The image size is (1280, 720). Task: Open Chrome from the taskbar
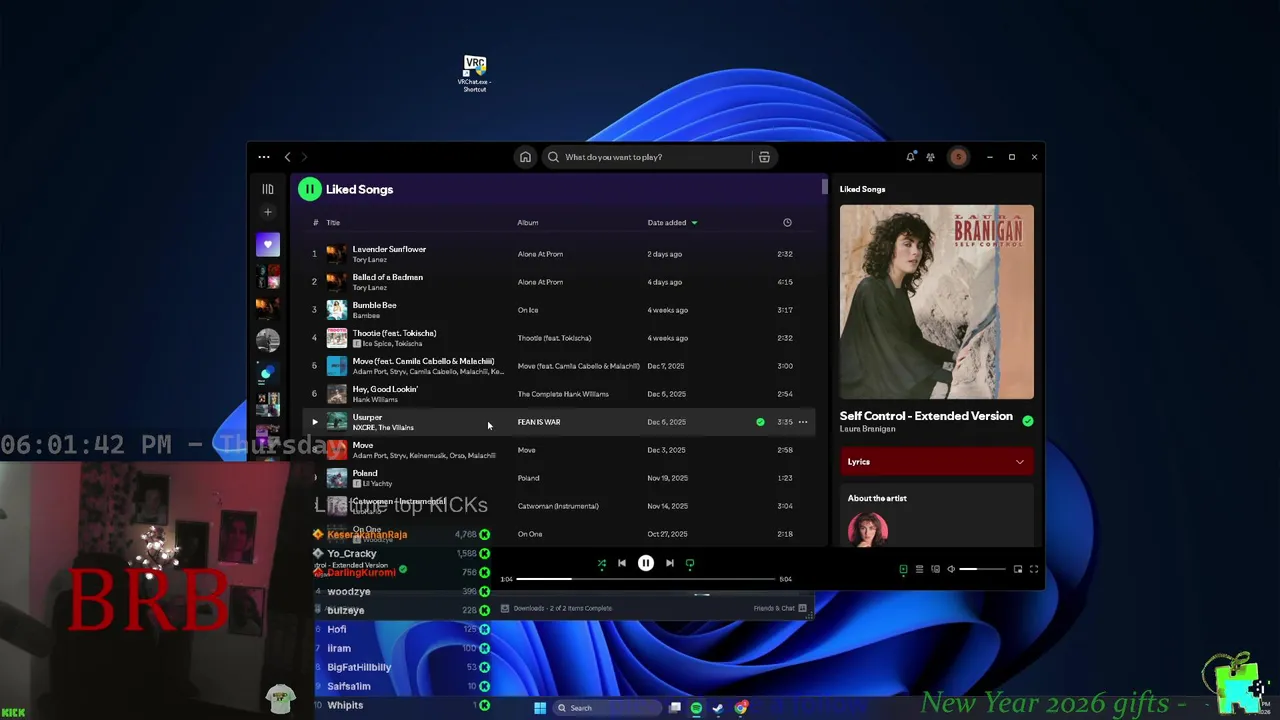coord(741,708)
